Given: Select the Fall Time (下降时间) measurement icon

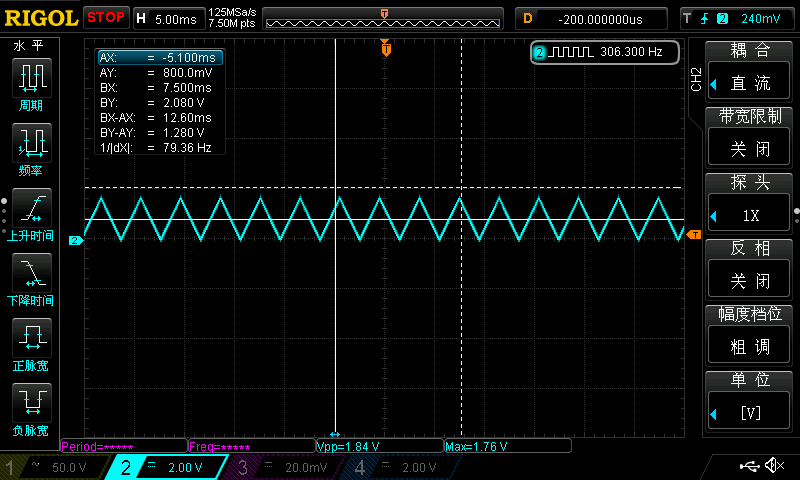Looking at the screenshot, I should pyautogui.click(x=31, y=272).
